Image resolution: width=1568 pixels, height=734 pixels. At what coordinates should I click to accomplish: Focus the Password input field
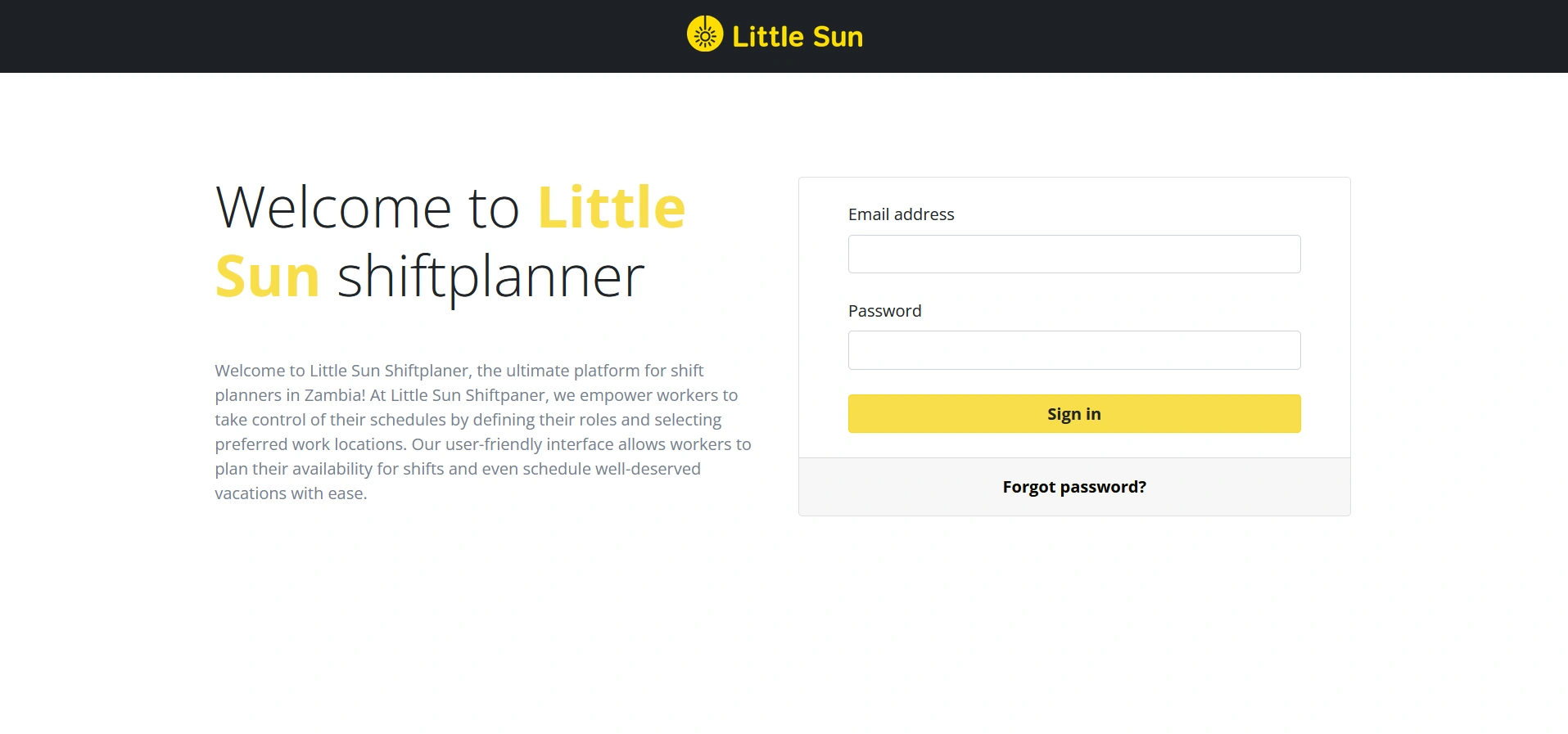click(x=1073, y=350)
